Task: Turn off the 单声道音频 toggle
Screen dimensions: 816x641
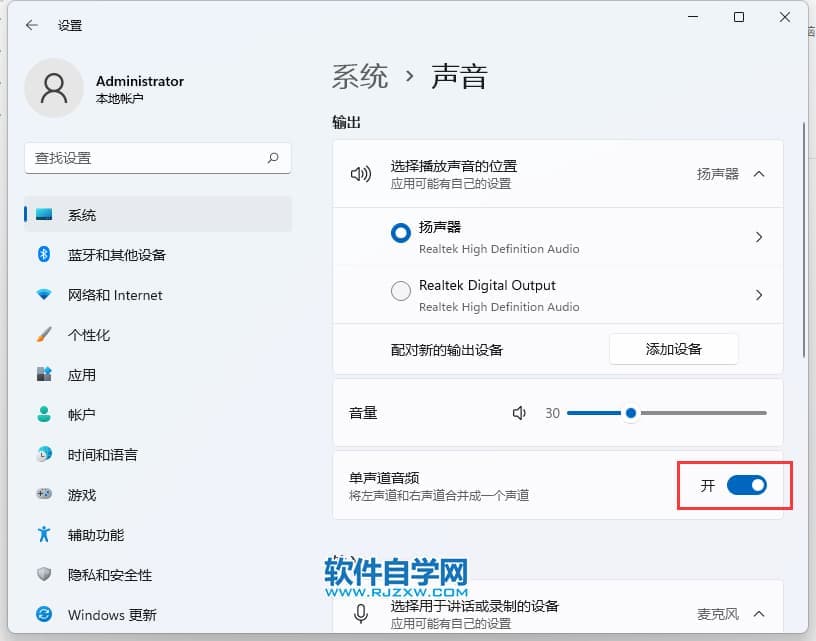Action: point(746,485)
